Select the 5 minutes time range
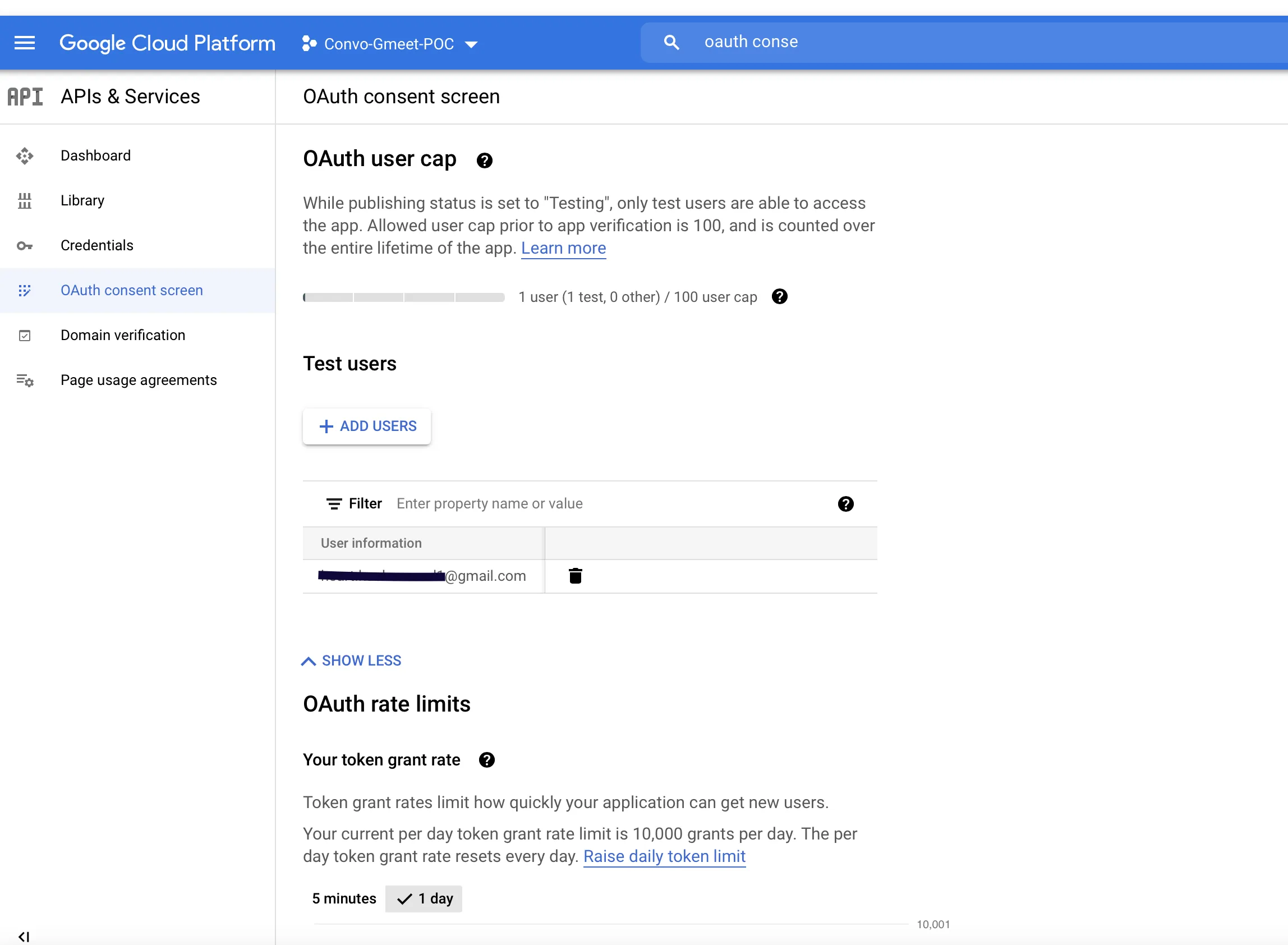1288x945 pixels. [343, 898]
